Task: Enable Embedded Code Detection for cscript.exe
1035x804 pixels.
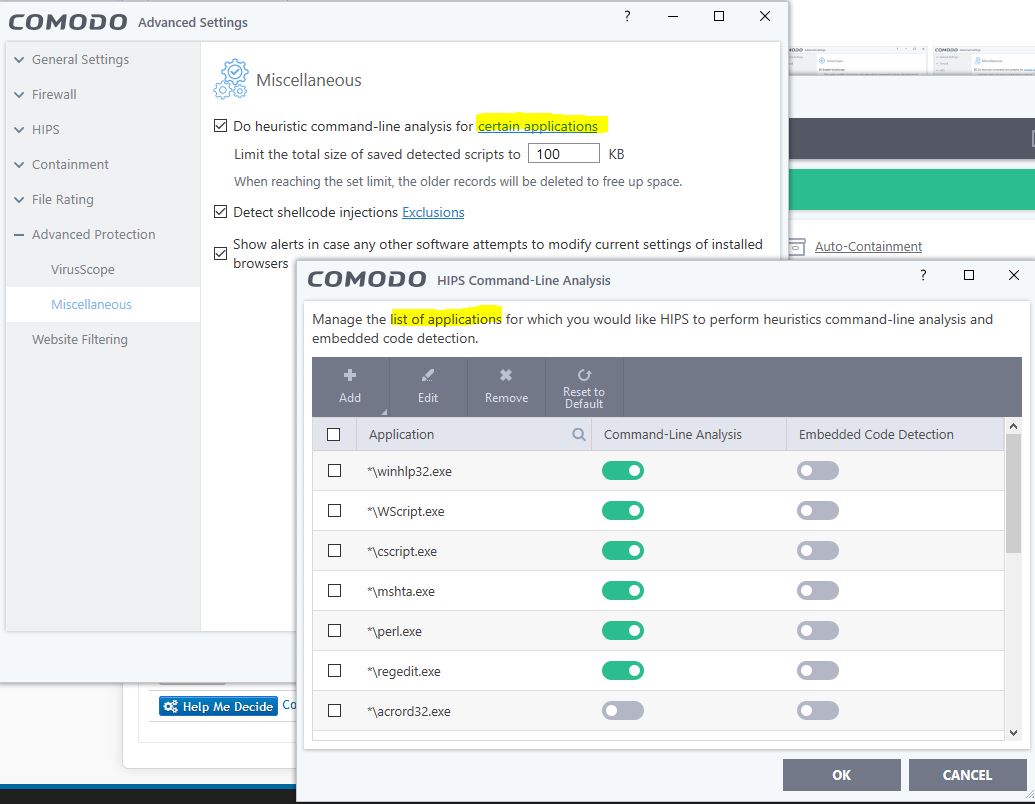Action: pos(818,551)
